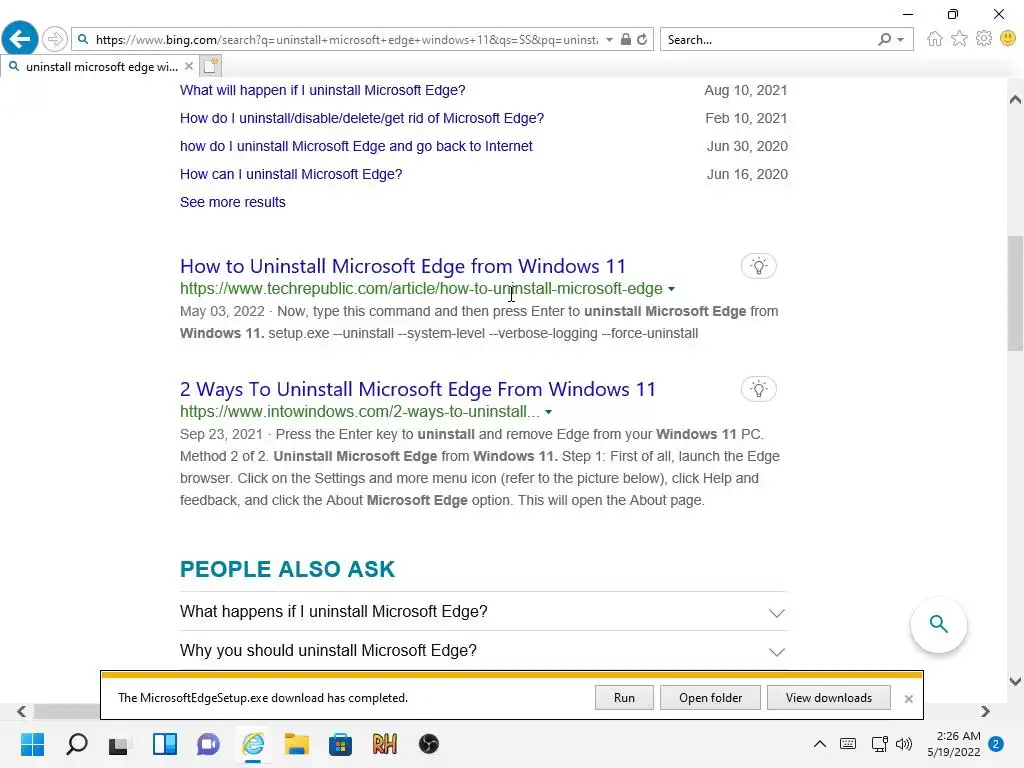The width and height of the screenshot is (1024, 768).
Task: Show hidden system tray icons
Action: point(820,744)
